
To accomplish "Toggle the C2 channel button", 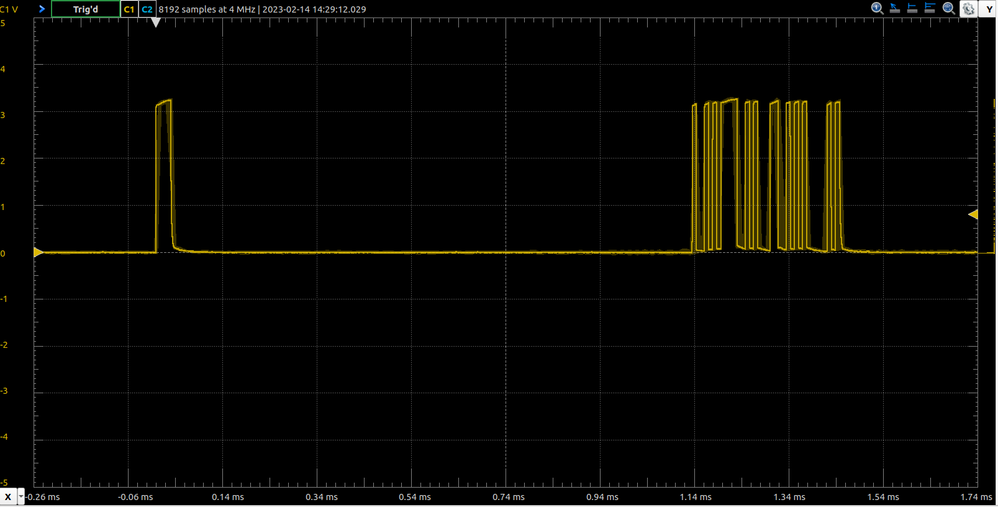I will (x=147, y=9).
